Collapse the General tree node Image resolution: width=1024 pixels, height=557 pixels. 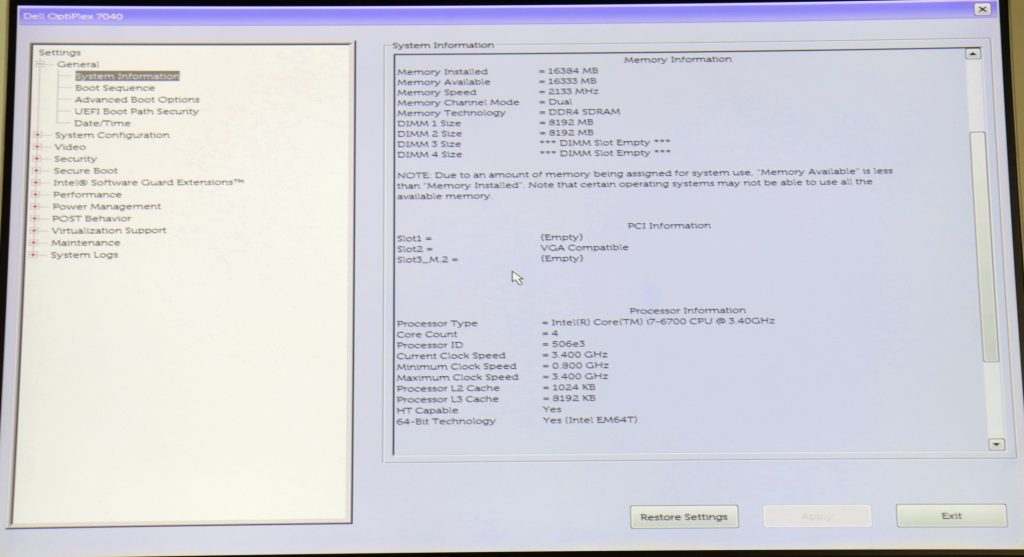click(x=40, y=64)
